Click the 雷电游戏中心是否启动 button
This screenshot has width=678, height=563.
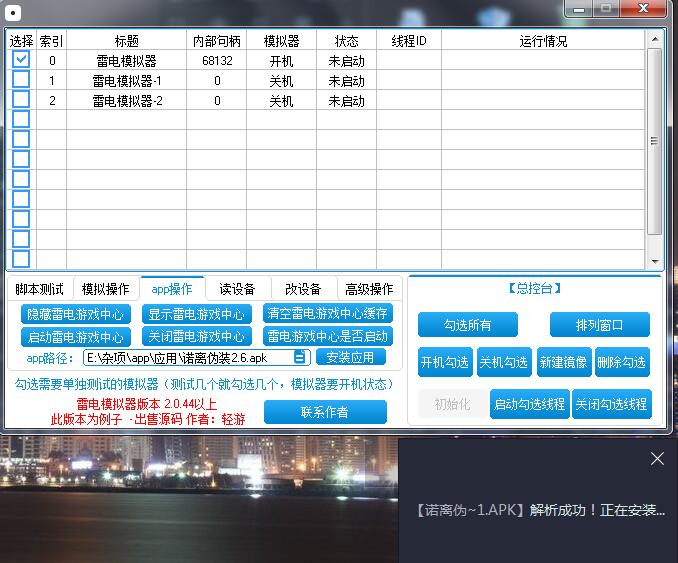tap(327, 336)
